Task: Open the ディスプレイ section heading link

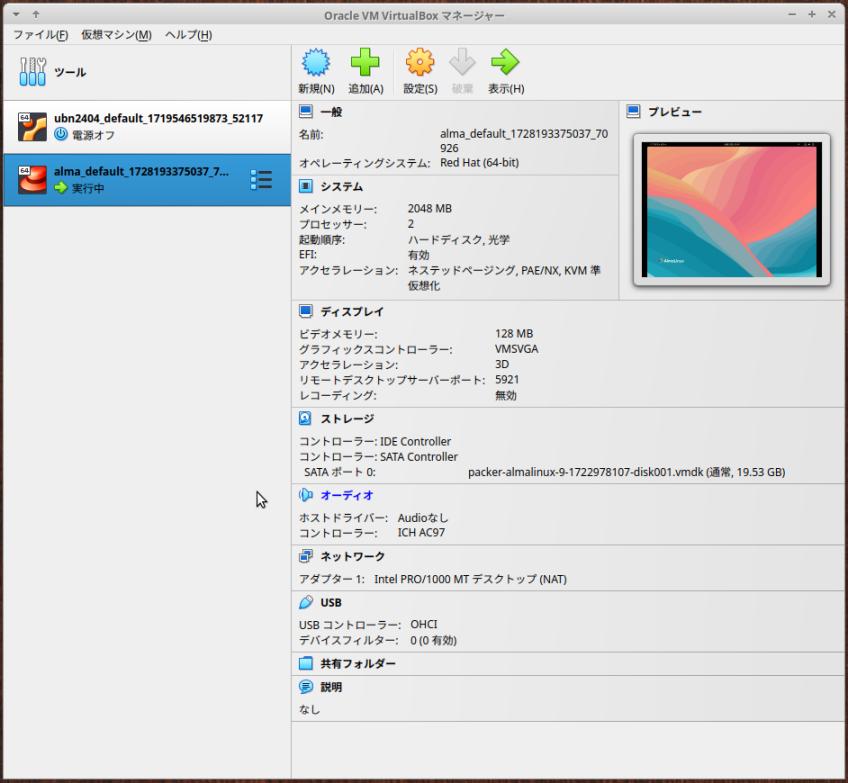Action: pos(352,311)
